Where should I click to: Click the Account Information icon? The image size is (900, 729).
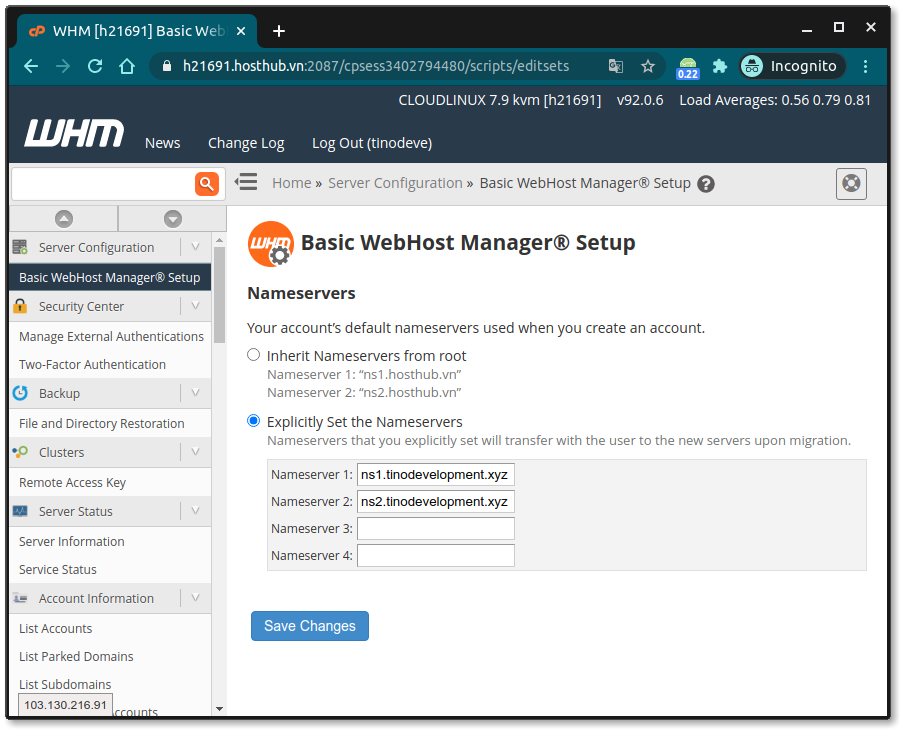[20, 598]
